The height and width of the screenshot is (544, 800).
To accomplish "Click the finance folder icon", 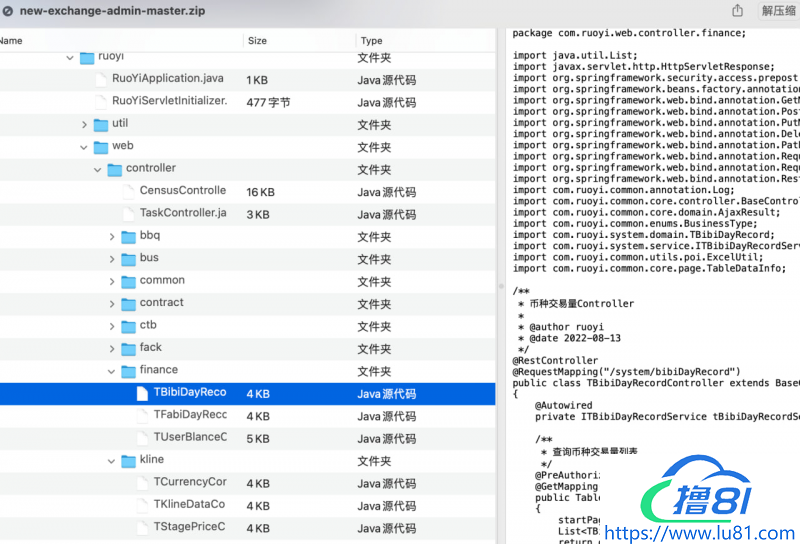I will coord(128,371).
